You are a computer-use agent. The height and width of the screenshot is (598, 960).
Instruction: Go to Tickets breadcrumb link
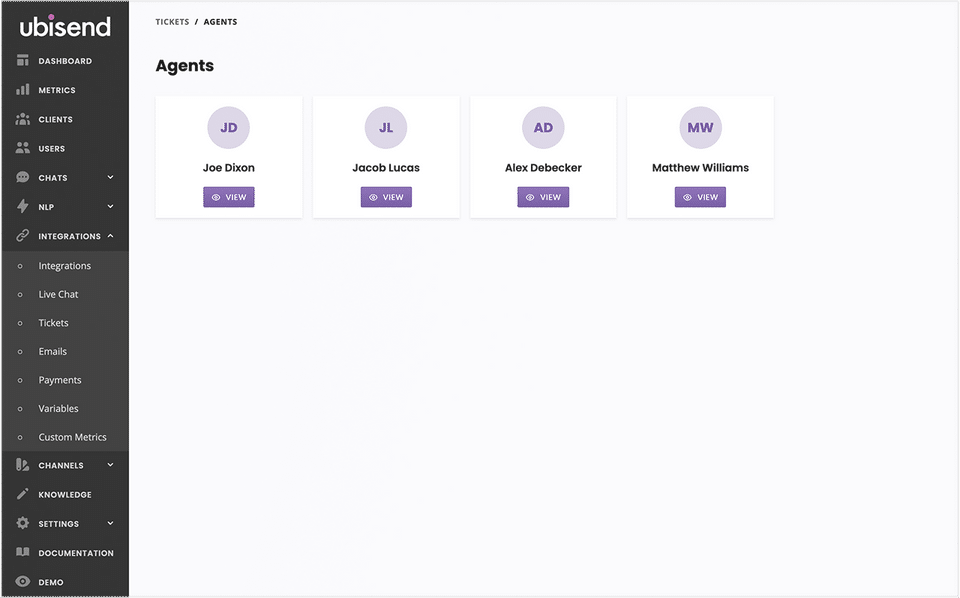[172, 22]
